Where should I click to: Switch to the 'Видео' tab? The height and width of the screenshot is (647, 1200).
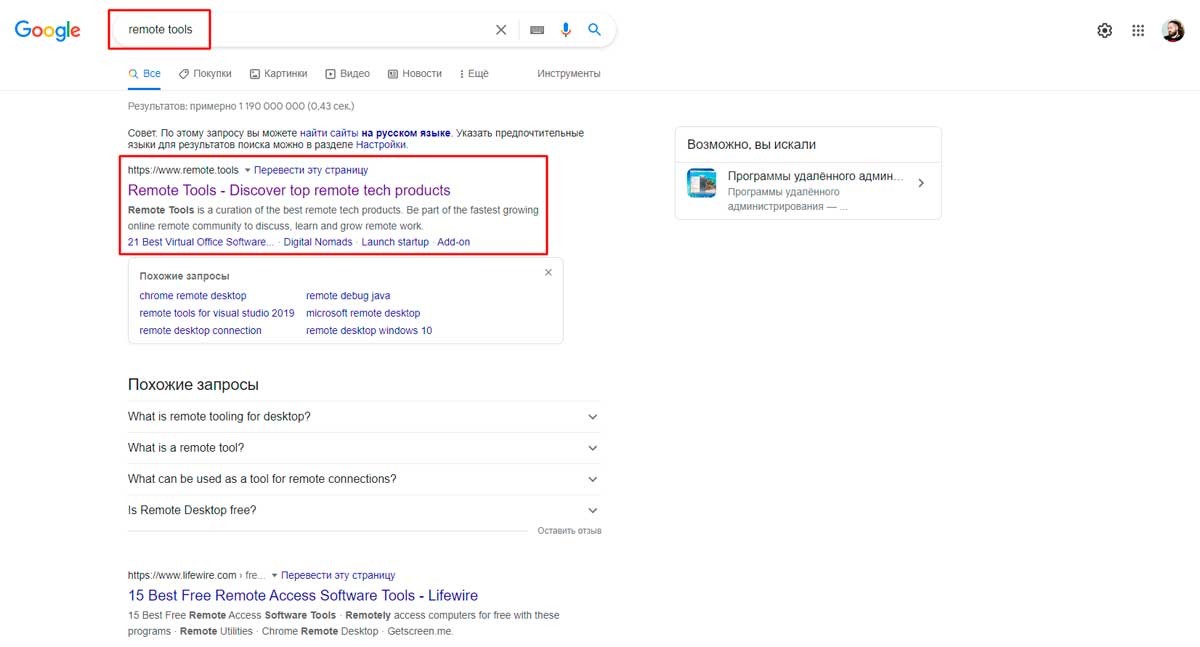[x=347, y=73]
